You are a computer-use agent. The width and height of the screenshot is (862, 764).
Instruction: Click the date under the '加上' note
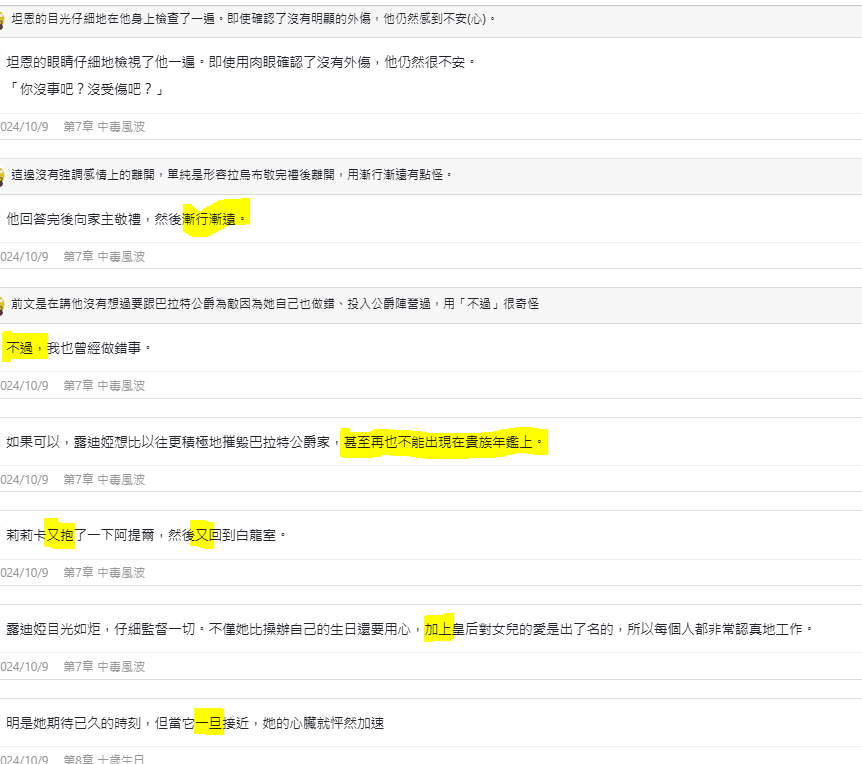[x=24, y=667]
